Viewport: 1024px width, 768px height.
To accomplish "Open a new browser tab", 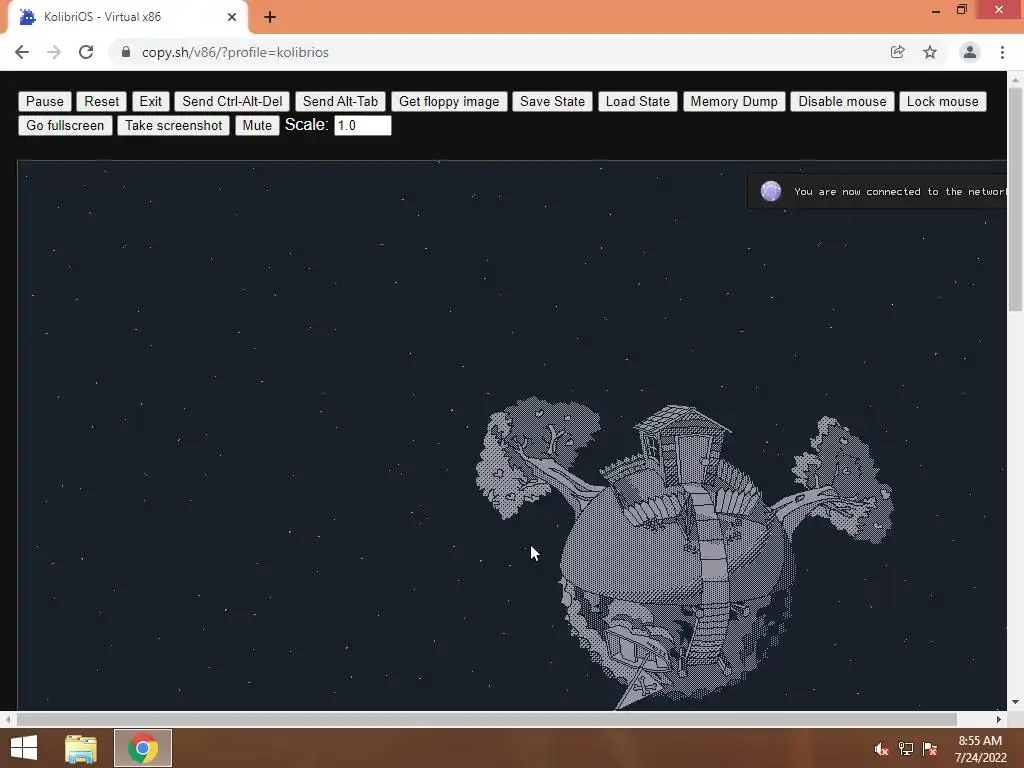I will pyautogui.click(x=270, y=17).
